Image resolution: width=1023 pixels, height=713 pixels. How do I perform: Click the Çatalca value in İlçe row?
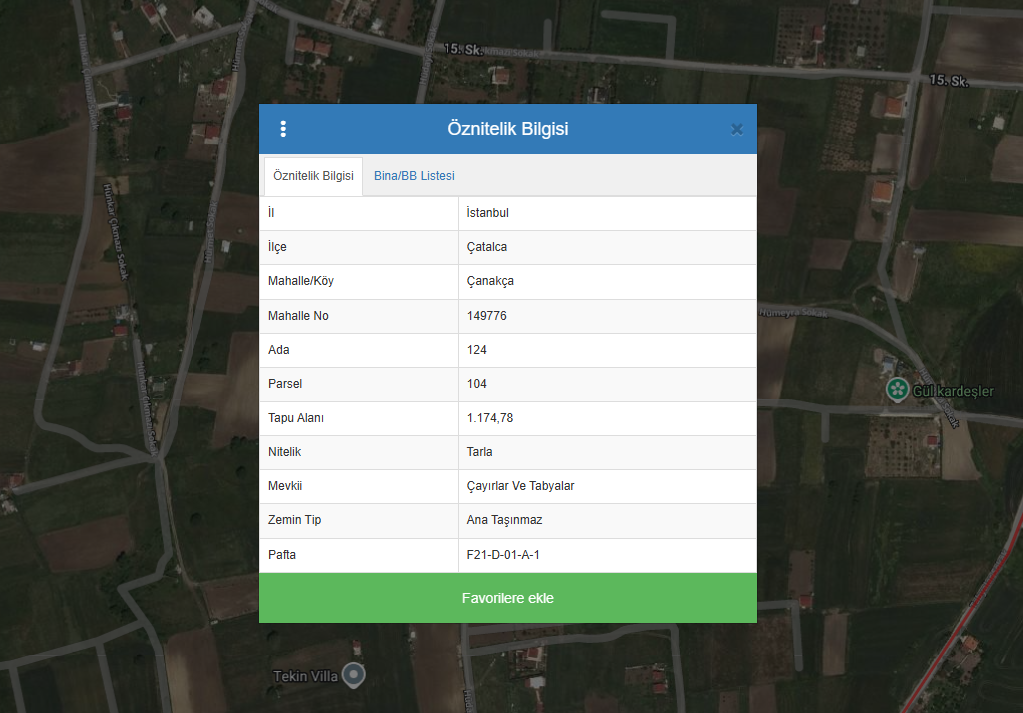coord(487,247)
